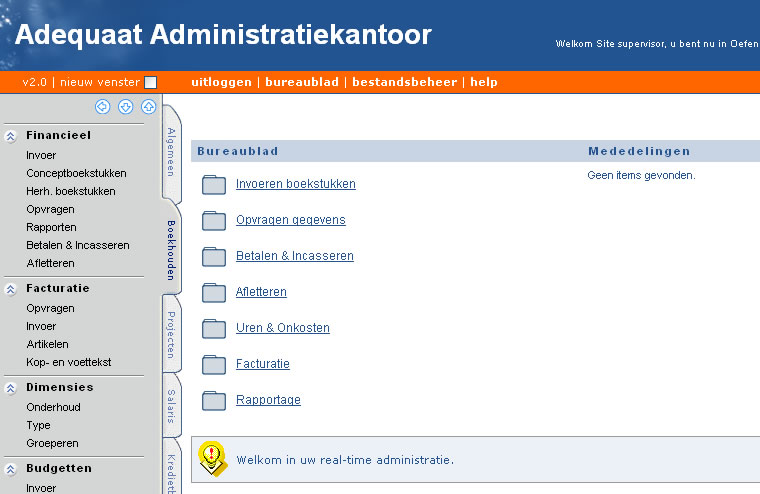Select Onderhoud under Dimensies

click(x=53, y=407)
